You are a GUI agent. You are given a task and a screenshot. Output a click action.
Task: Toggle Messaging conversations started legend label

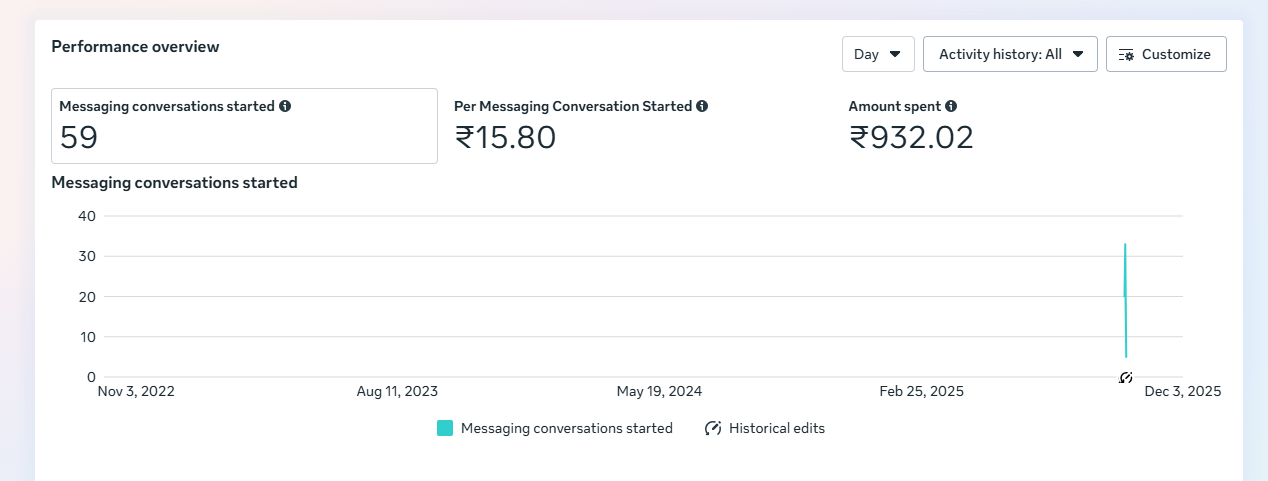(566, 428)
